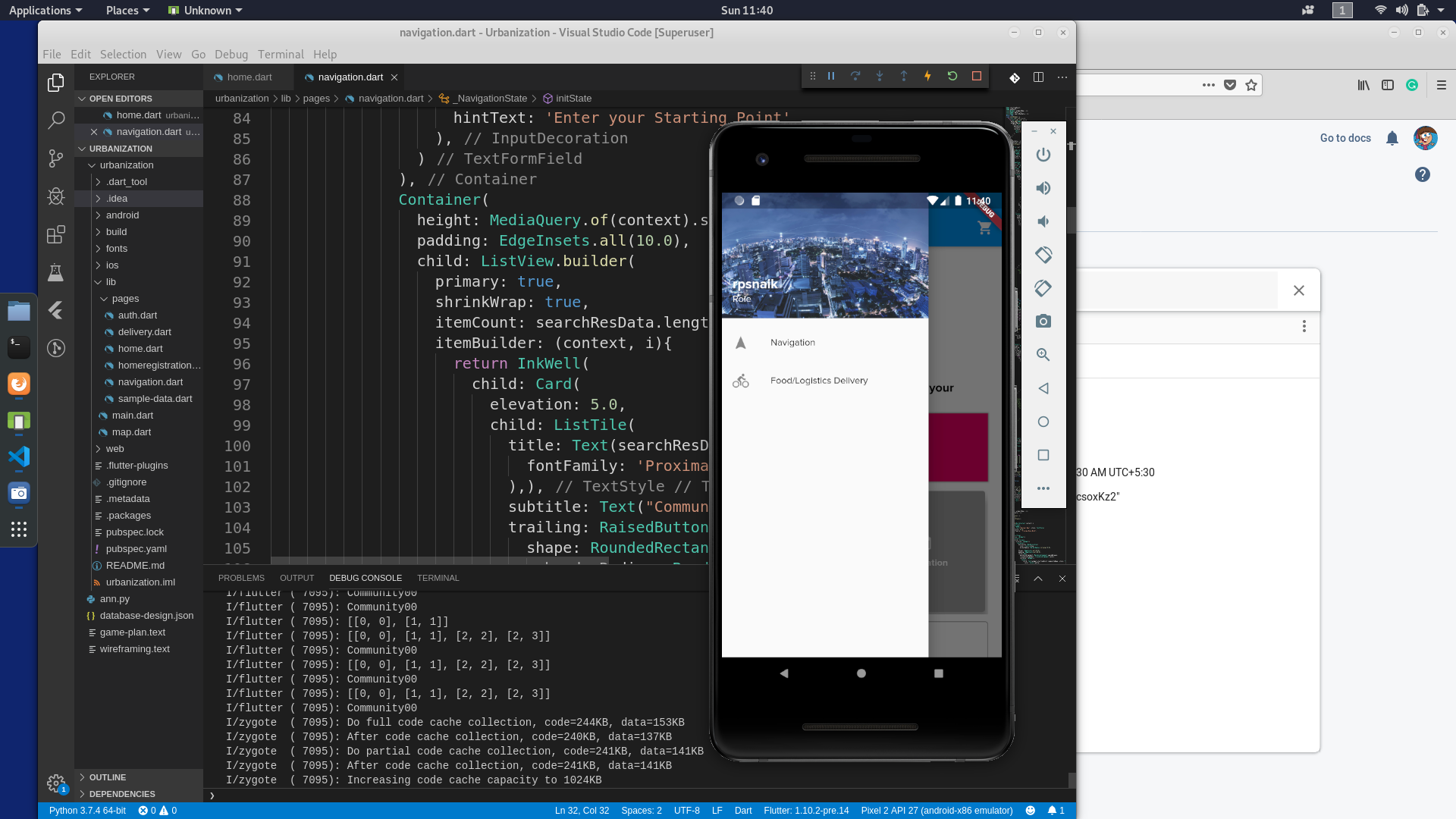Viewport: 1456px width, 819px height.
Task: Open the Extensions view icon
Action: tap(56, 234)
